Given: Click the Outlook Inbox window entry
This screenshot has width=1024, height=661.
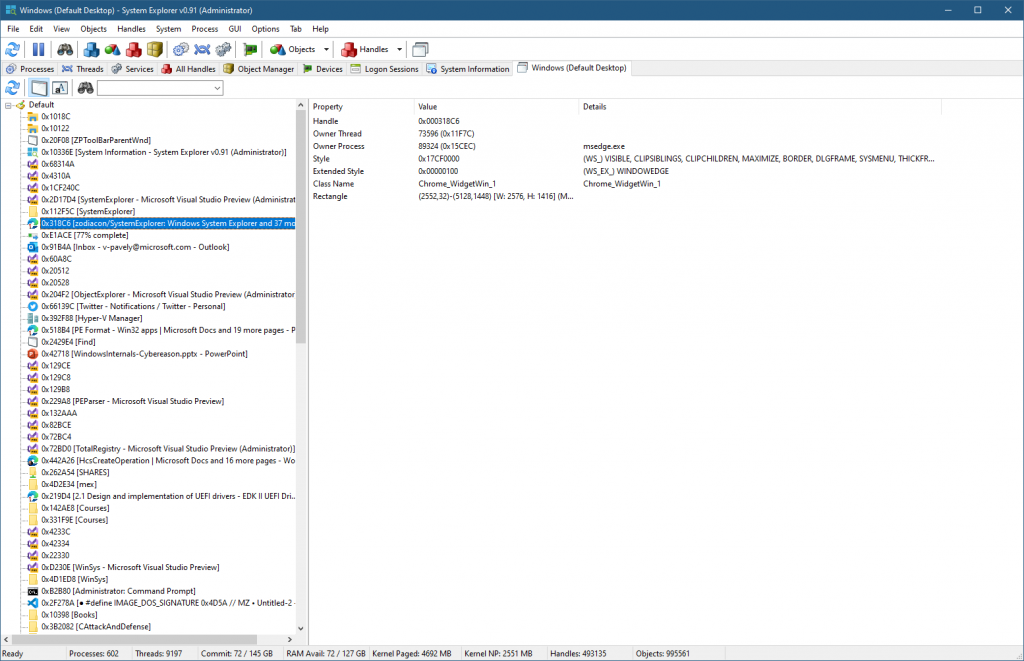Looking at the screenshot, I should pos(137,247).
